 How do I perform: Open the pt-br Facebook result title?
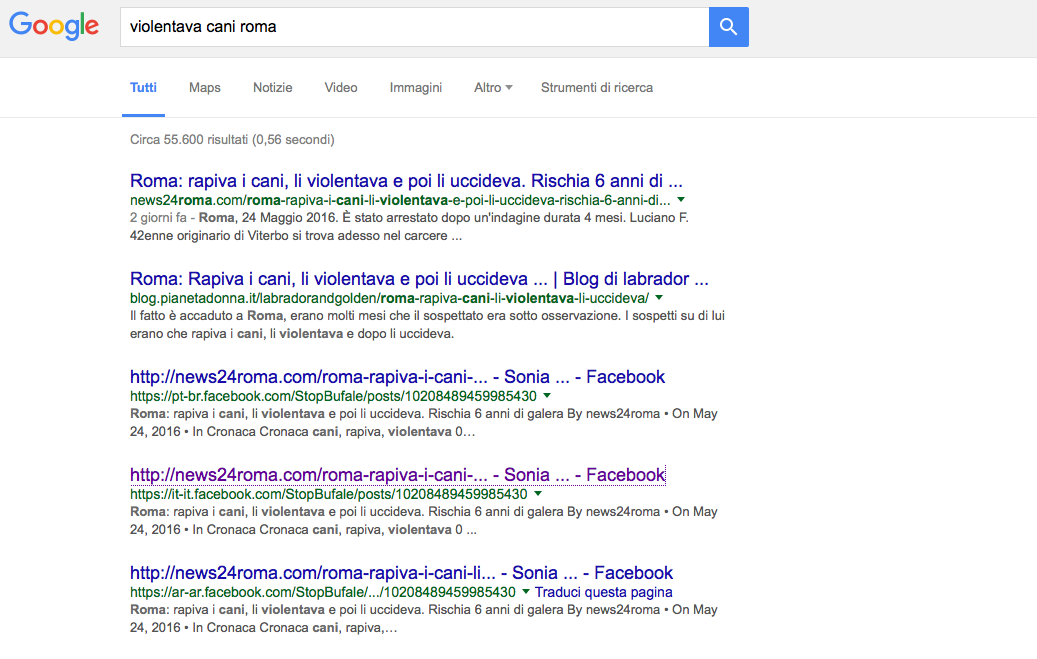(x=397, y=377)
